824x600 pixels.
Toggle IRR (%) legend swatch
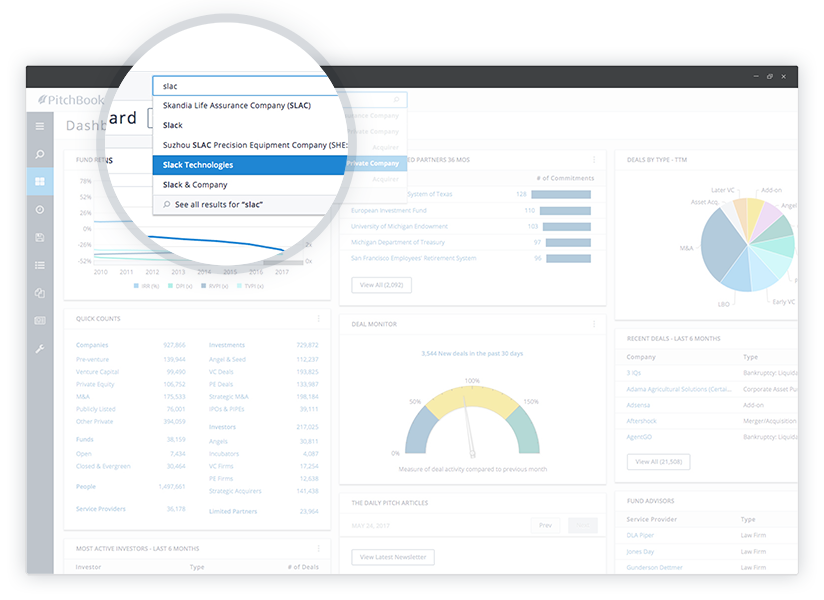pyautogui.click(x=136, y=286)
